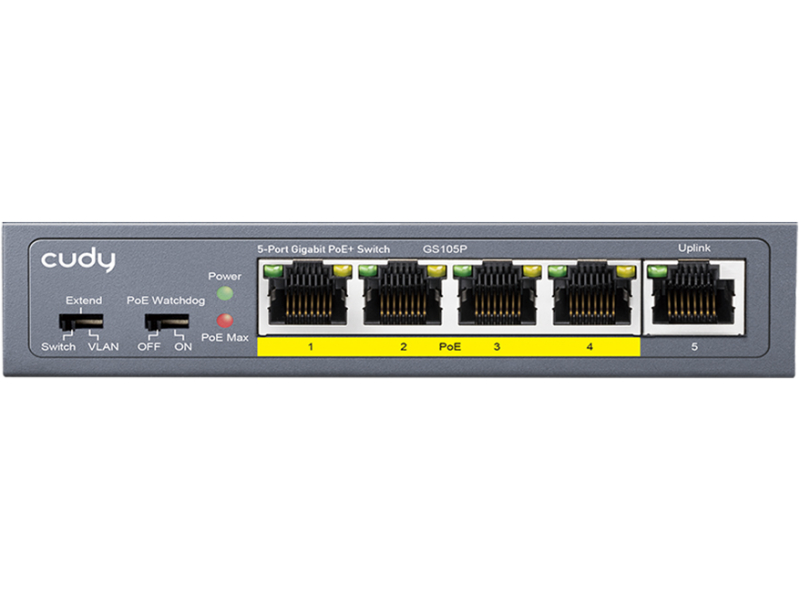Click yellow PoE LED on port 4
Viewport: 800px width, 600px height.
pos(626,271)
